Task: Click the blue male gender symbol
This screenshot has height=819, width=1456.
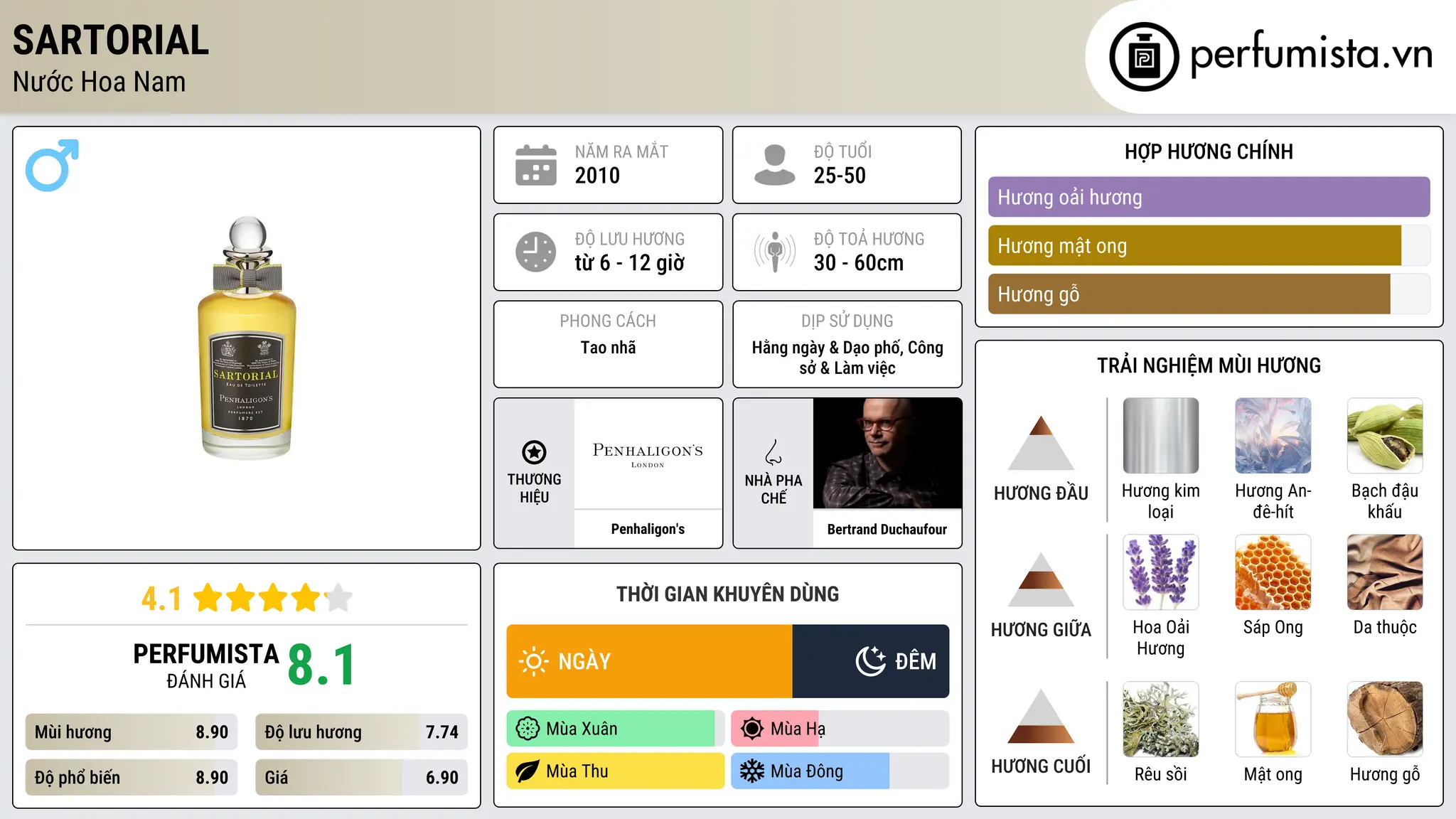Action: [x=52, y=165]
